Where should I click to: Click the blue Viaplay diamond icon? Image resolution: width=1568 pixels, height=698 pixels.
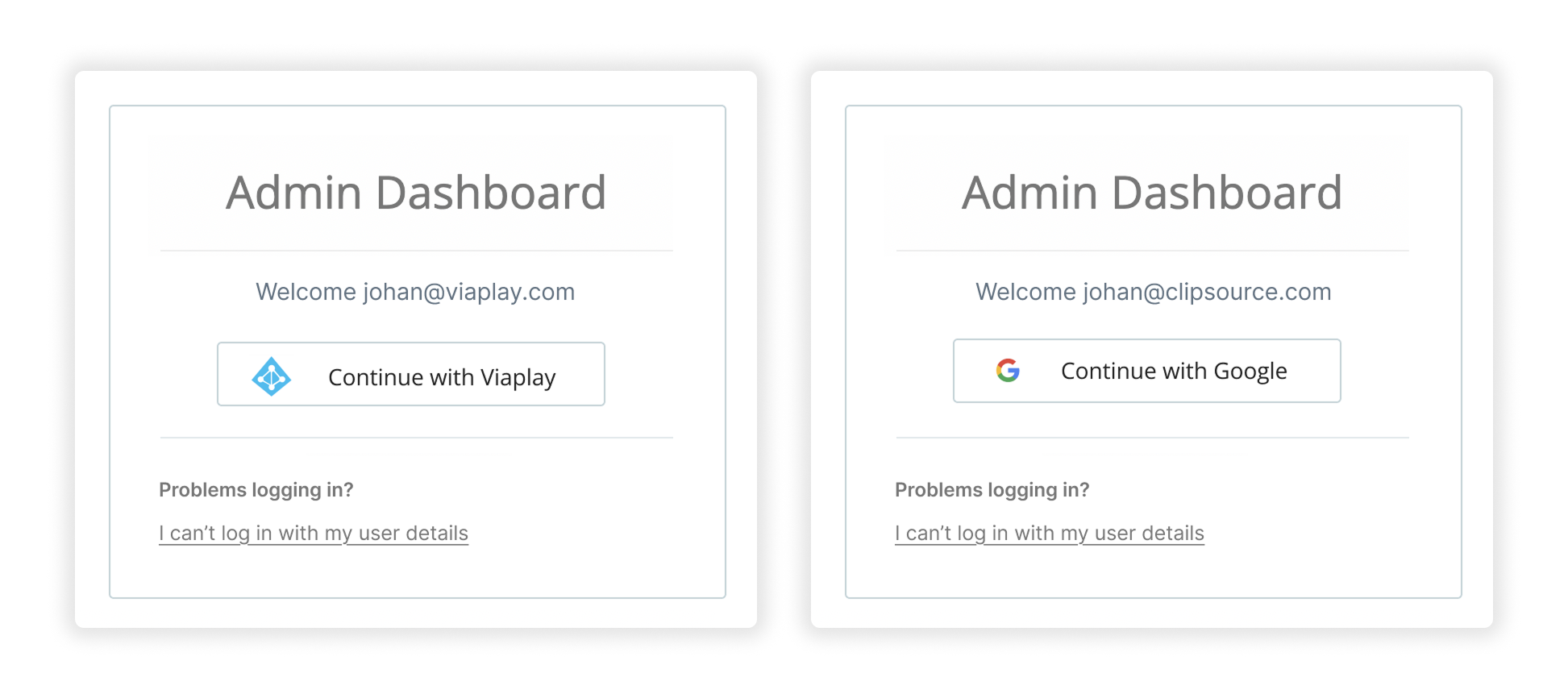click(271, 376)
